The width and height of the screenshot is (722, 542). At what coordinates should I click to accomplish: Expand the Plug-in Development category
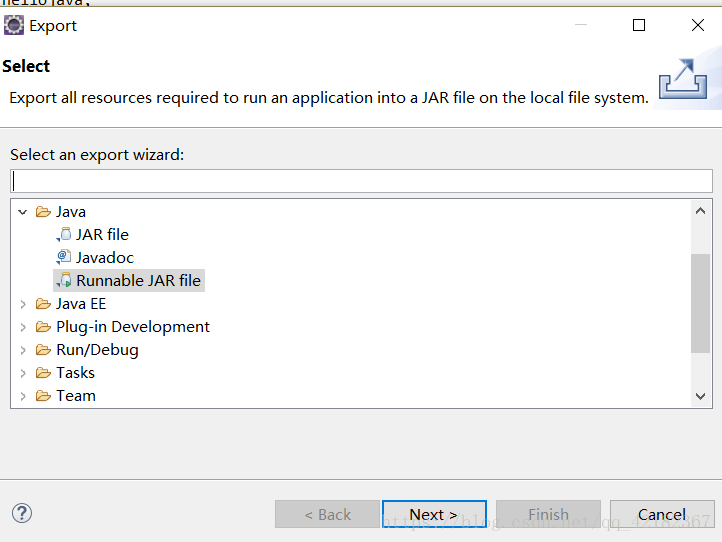(x=23, y=327)
